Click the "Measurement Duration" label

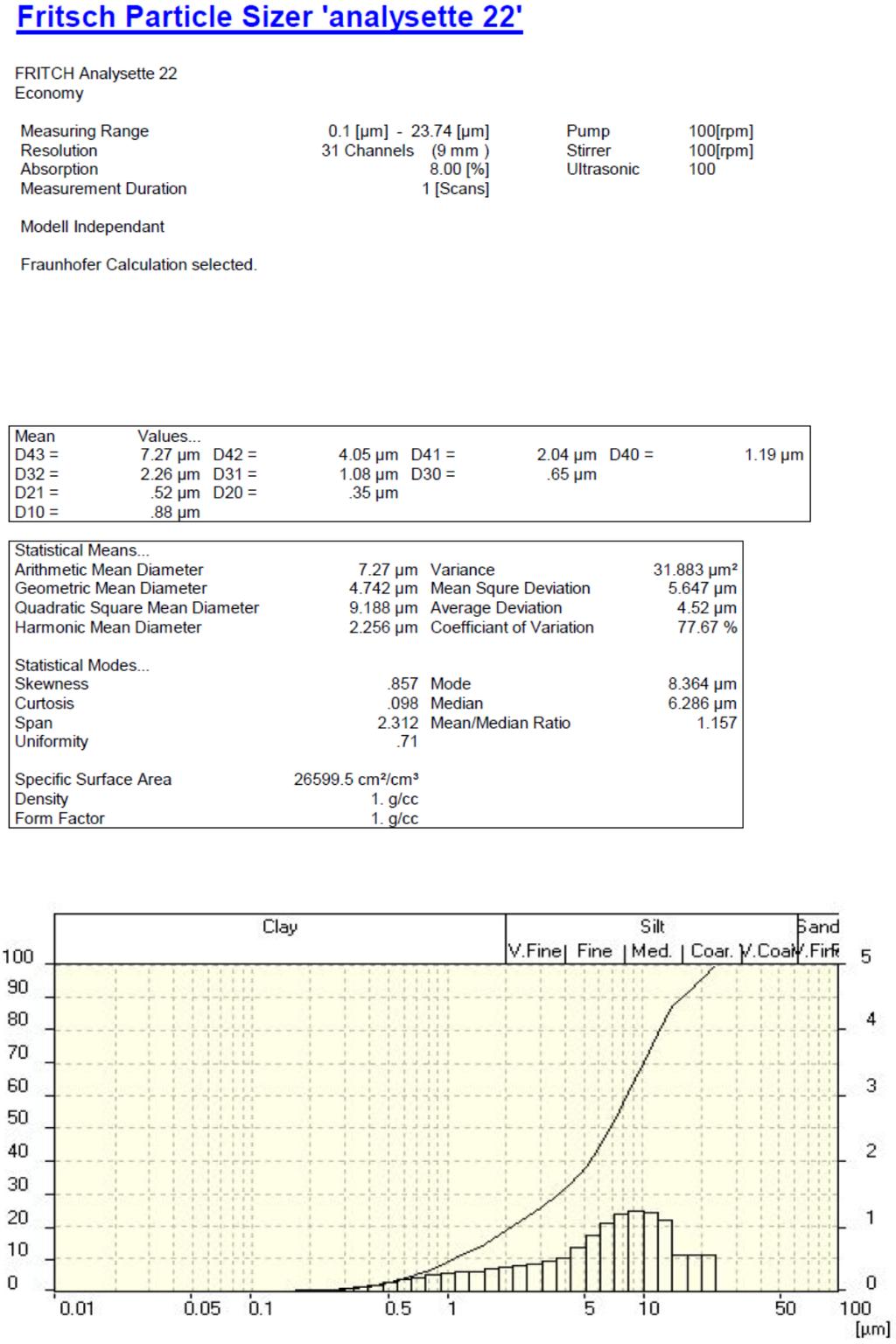103,189
